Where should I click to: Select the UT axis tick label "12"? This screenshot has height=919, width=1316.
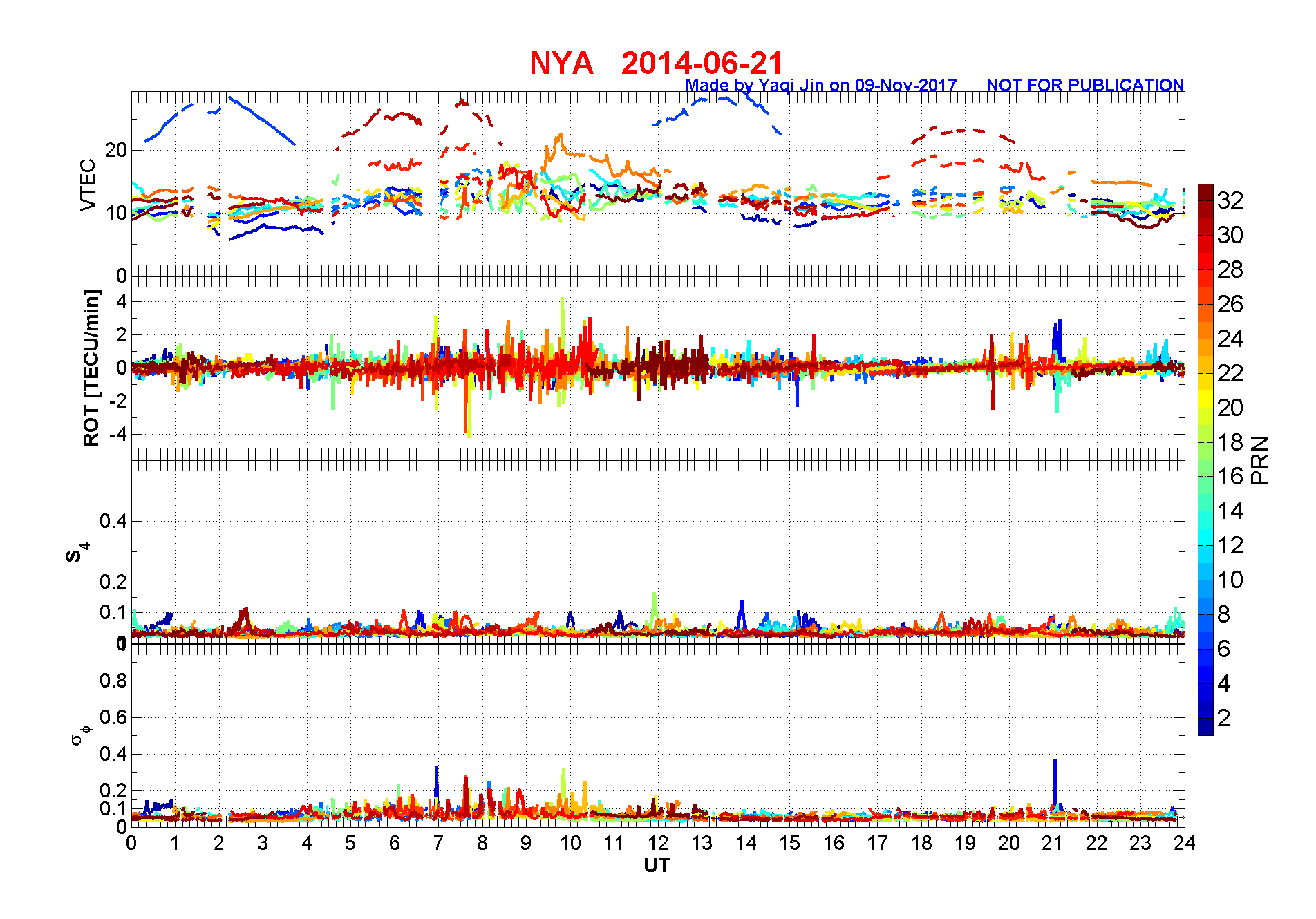[x=657, y=843]
